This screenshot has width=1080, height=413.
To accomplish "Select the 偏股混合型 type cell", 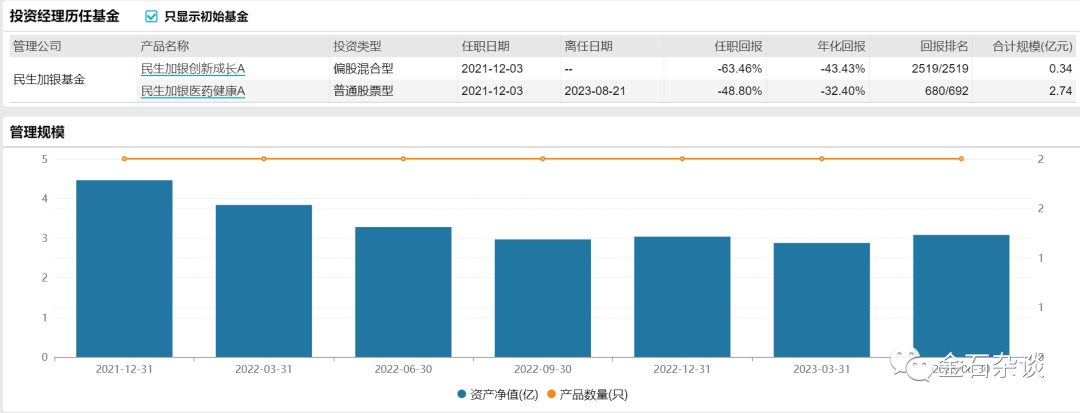I will pyautogui.click(x=363, y=68).
